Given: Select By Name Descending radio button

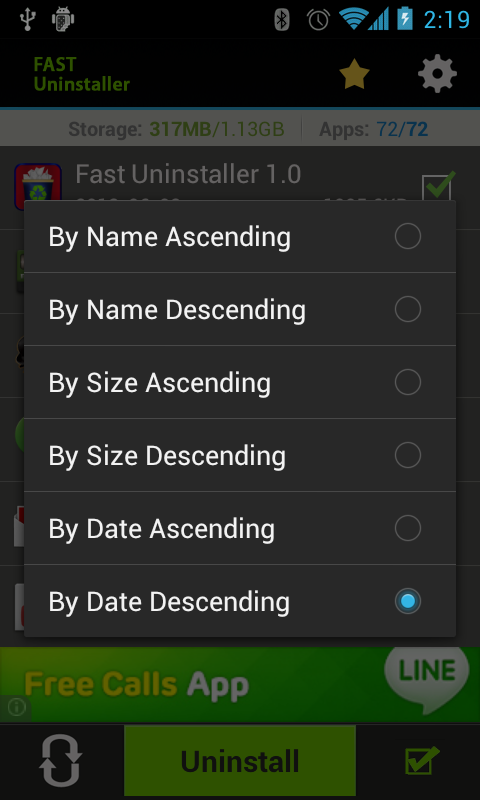Looking at the screenshot, I should pyautogui.click(x=240, y=309).
